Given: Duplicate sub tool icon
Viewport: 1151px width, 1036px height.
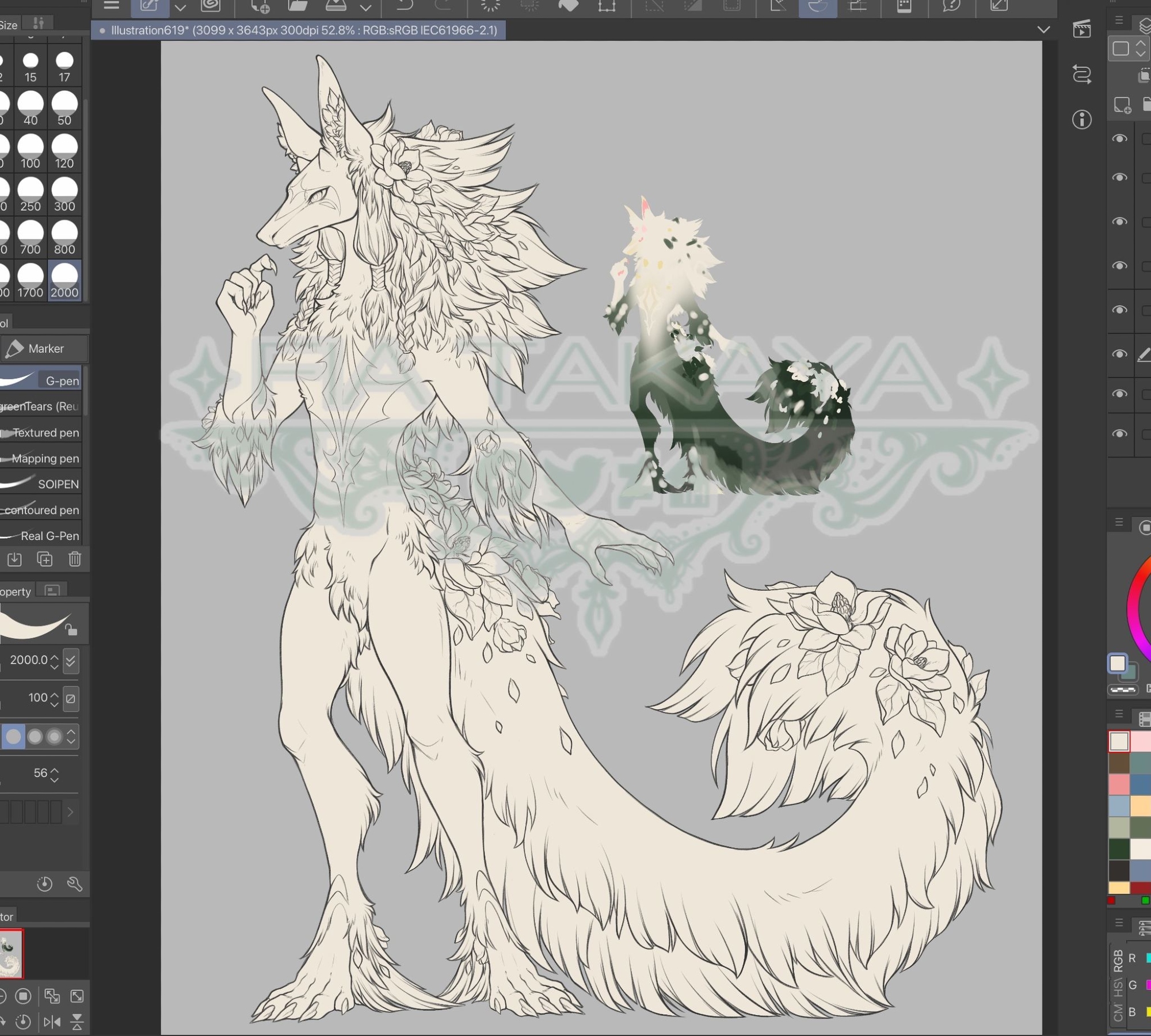Looking at the screenshot, I should point(44,559).
